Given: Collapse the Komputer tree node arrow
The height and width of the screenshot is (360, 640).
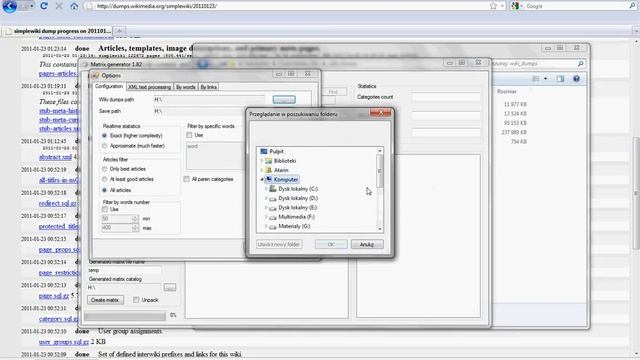Looking at the screenshot, I should tap(262, 180).
